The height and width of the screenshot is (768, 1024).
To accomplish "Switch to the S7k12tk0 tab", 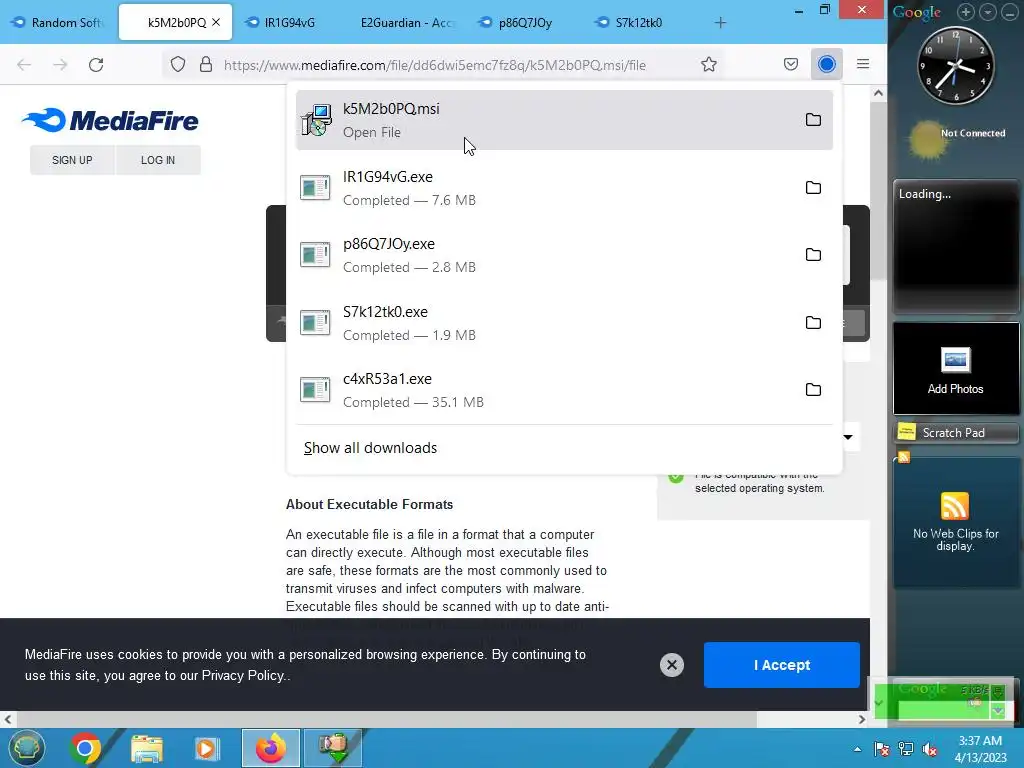I will coord(638,22).
